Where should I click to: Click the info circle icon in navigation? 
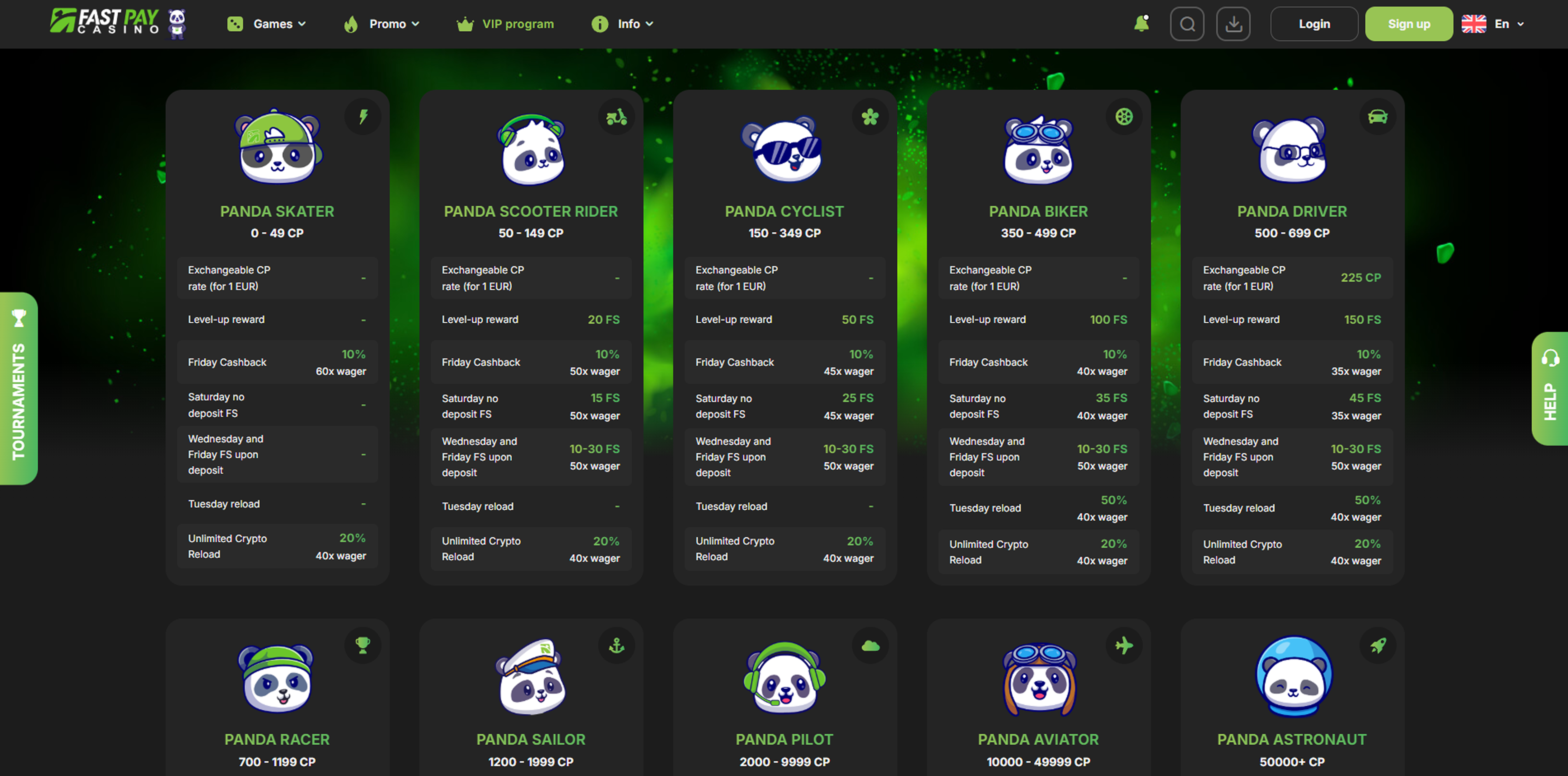[x=599, y=24]
